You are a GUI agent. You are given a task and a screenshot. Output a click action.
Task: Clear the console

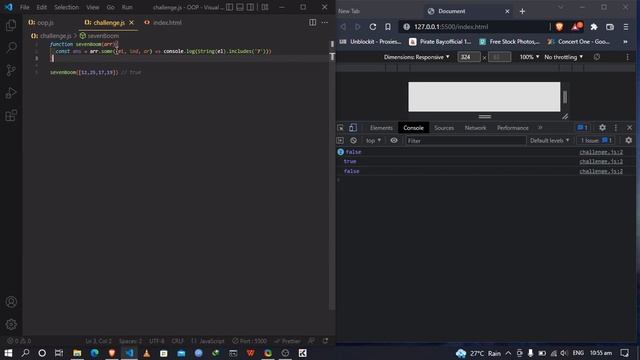coord(353,140)
